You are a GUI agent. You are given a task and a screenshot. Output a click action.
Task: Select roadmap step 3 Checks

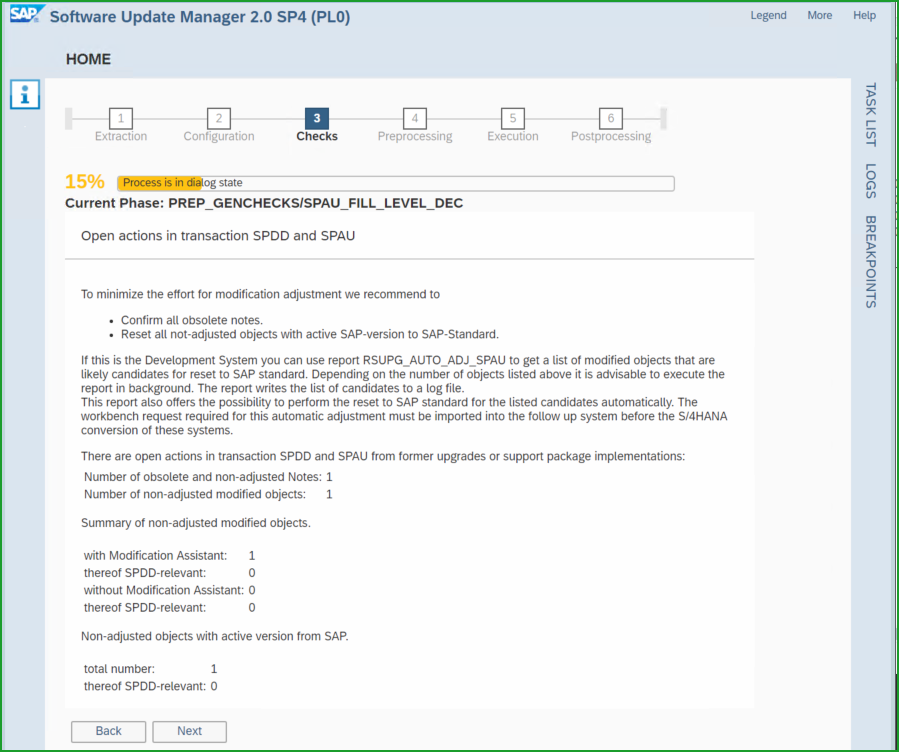(x=316, y=126)
